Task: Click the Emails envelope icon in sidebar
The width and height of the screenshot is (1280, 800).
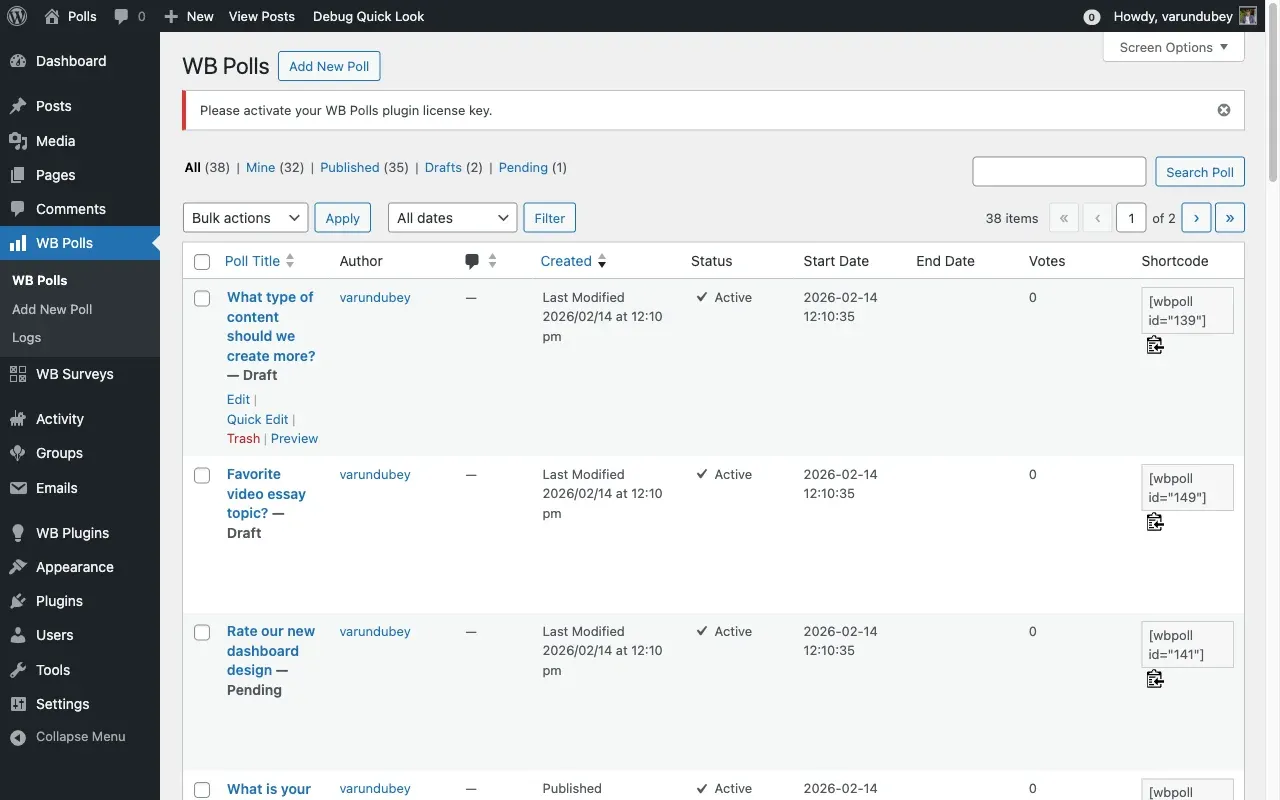Action: tap(18, 488)
